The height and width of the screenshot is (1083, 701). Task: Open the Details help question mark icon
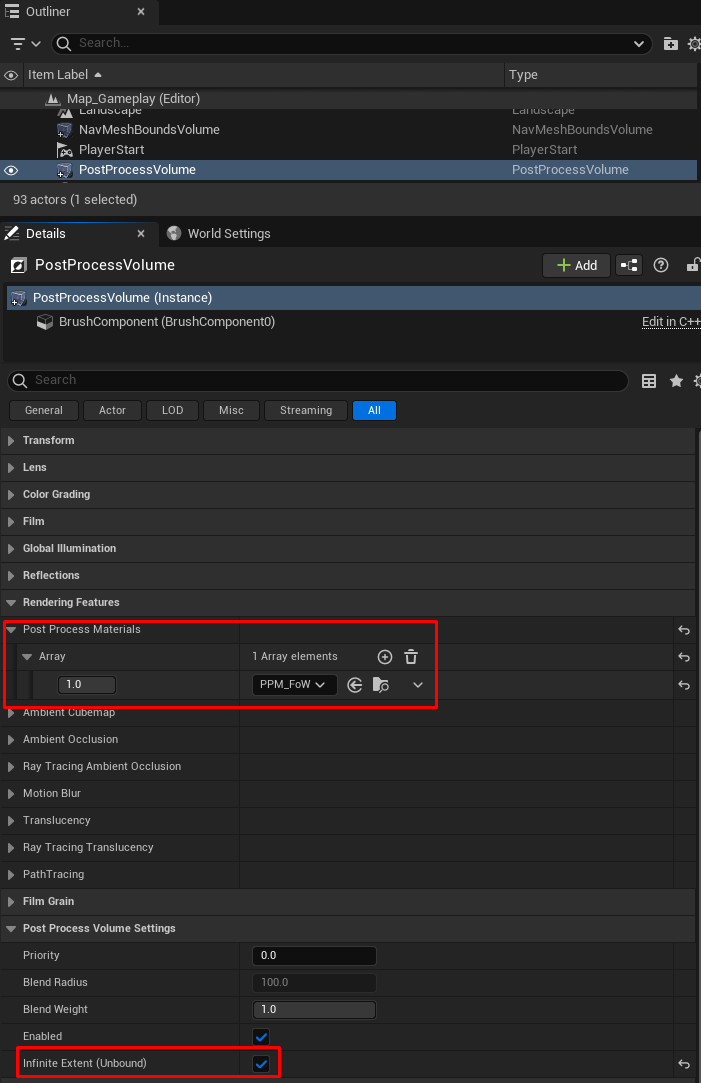point(661,265)
